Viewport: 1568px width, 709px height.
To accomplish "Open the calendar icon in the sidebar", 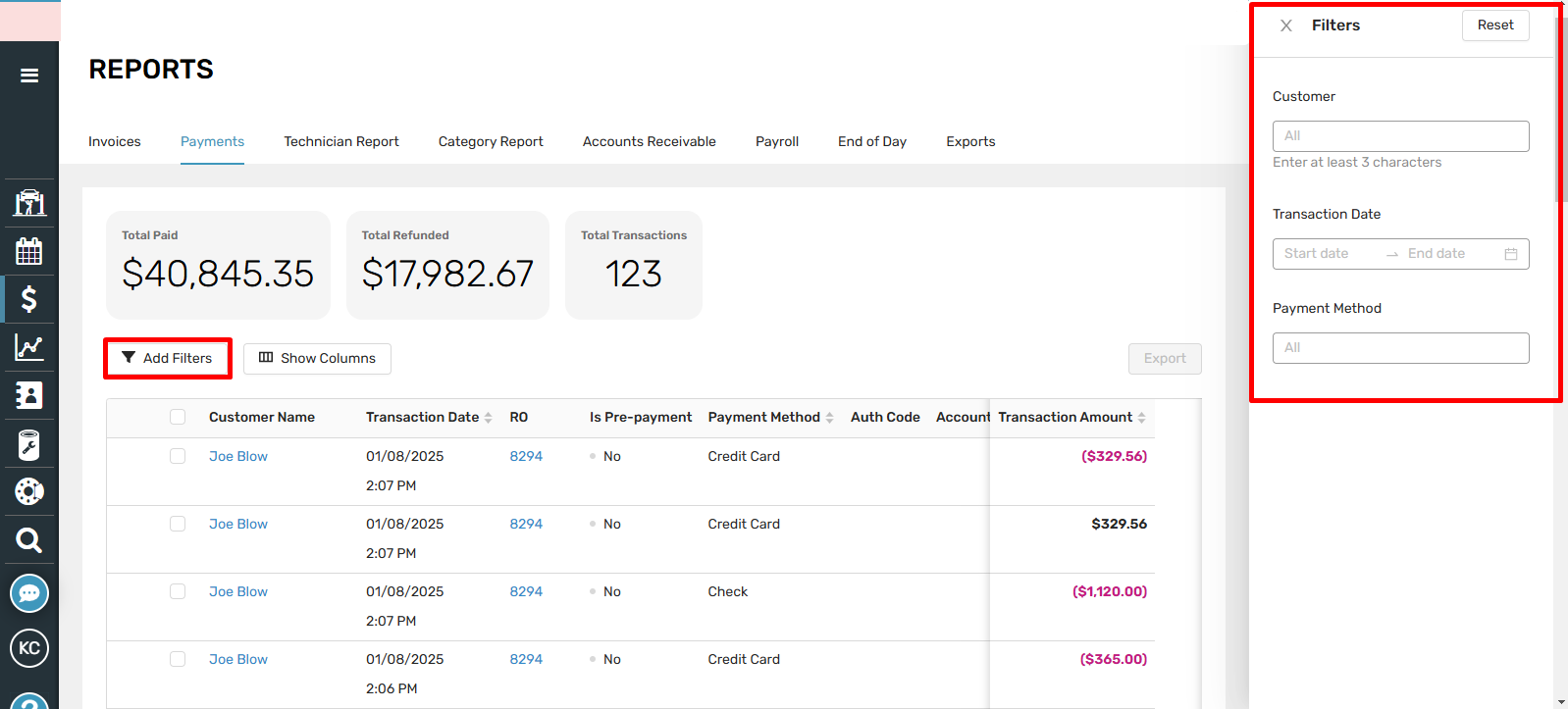I will coord(29,251).
